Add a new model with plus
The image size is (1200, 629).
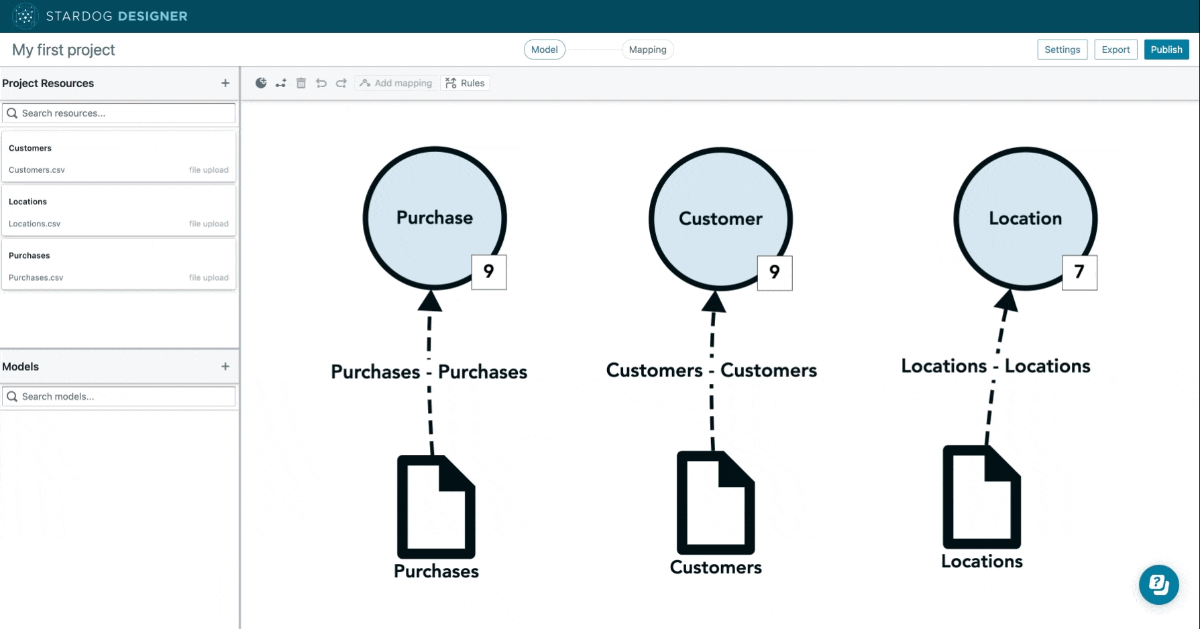click(x=225, y=367)
